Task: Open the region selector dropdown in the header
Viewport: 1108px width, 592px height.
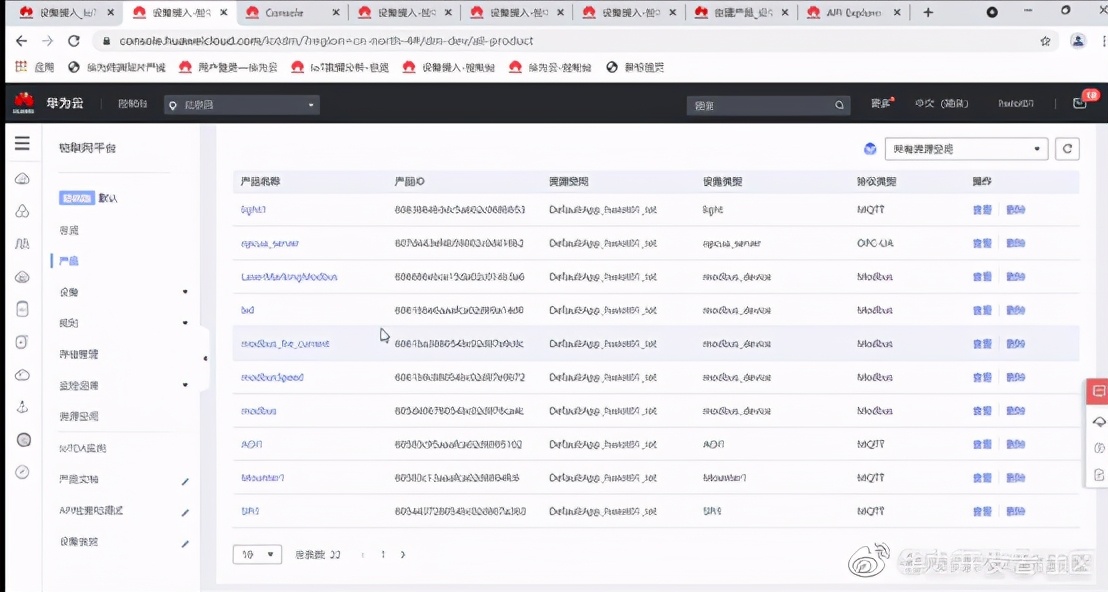Action: pos(242,105)
